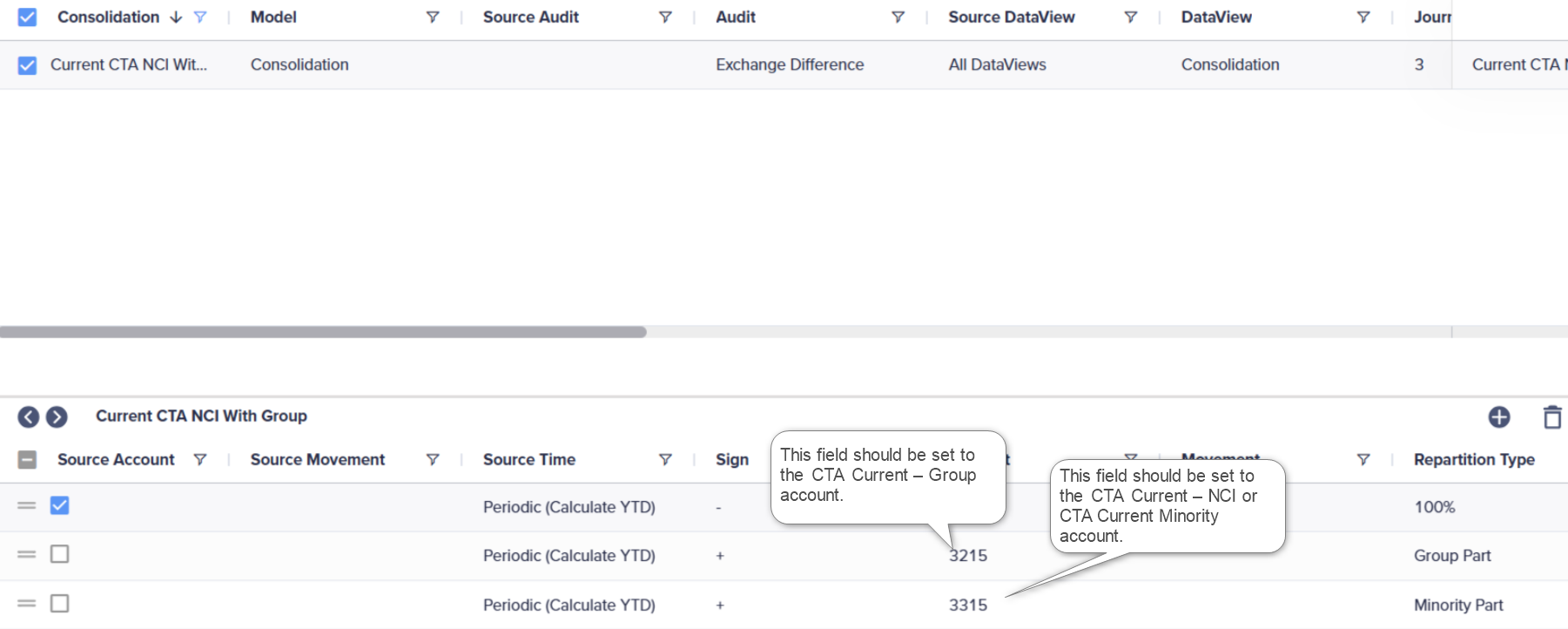1568x629 pixels.
Task: Click the horizontal scrollbar thumb
Action: tap(323, 332)
